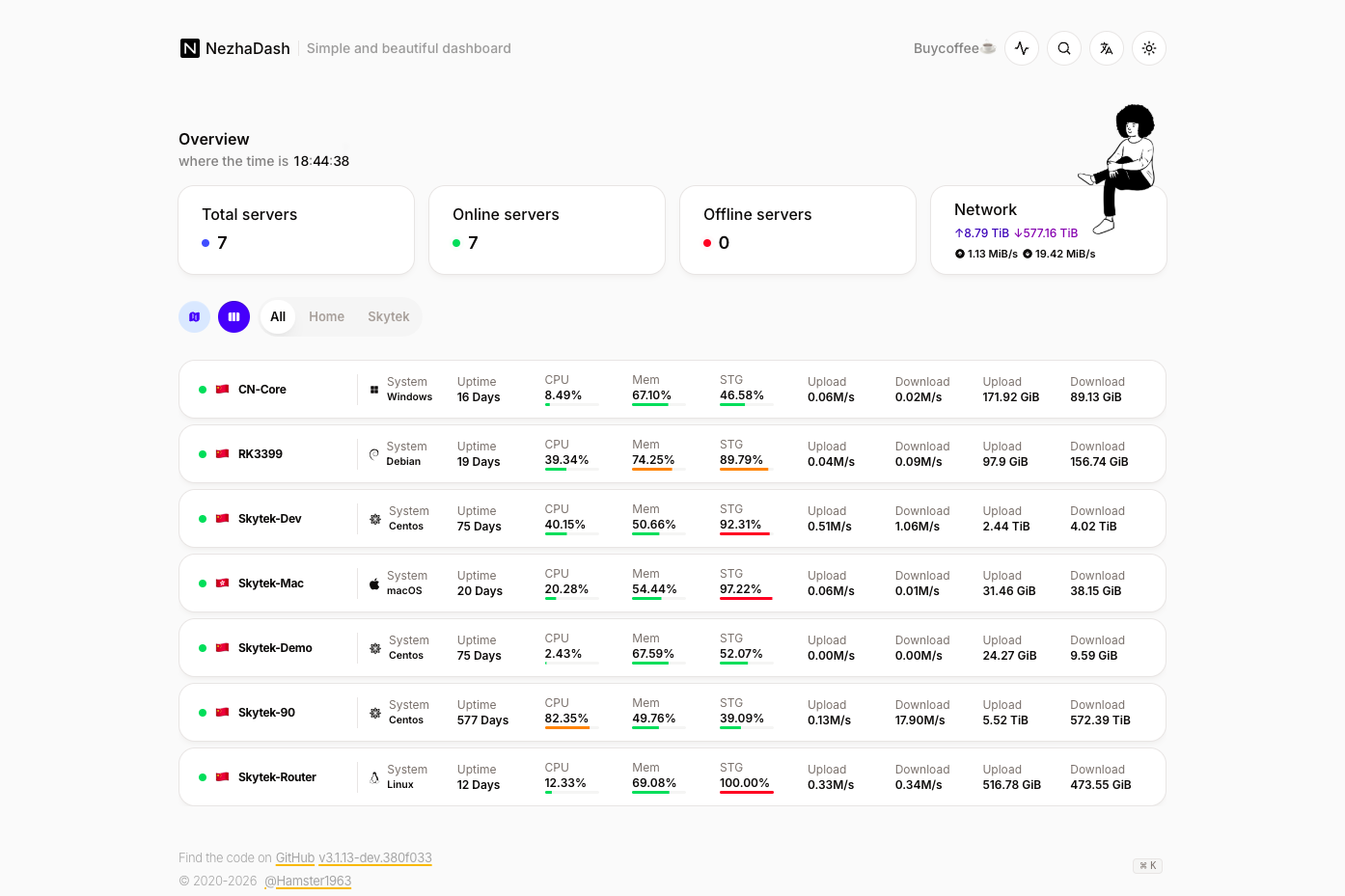This screenshot has height=896, width=1345.
Task: Switch to the Home group tab
Action: coord(327,316)
